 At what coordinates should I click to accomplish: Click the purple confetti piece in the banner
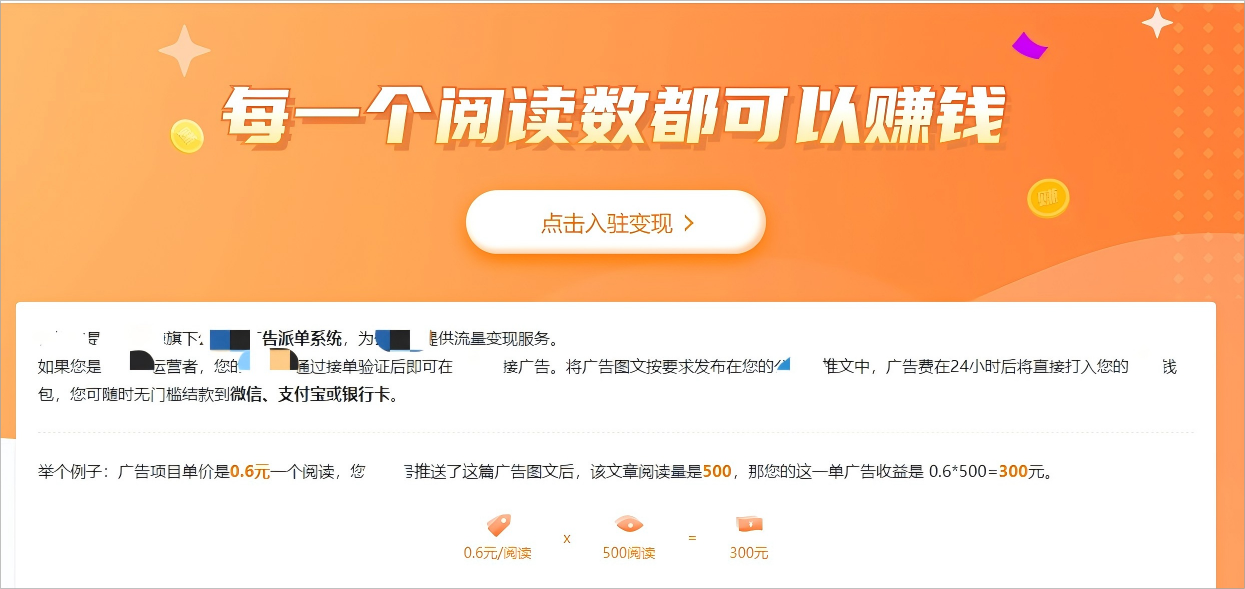pyautogui.click(x=1029, y=46)
